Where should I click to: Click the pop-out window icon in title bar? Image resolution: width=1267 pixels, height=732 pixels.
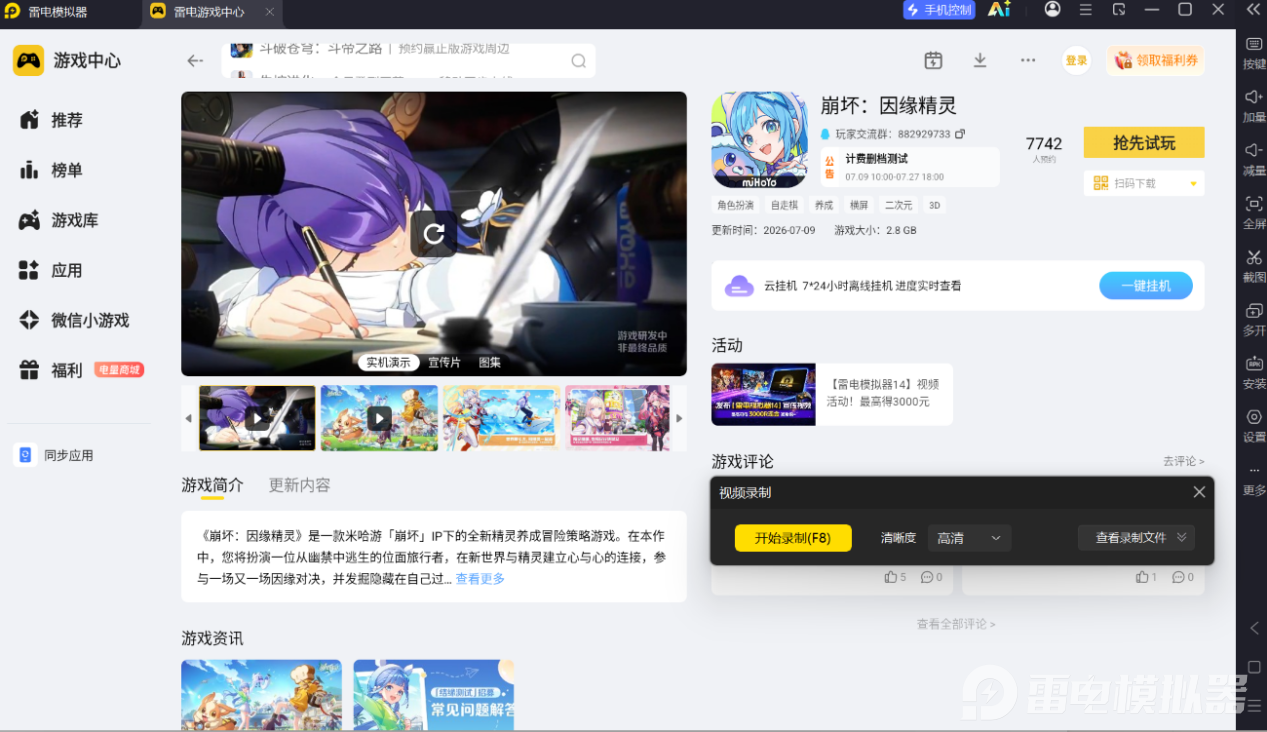[x=1119, y=9]
